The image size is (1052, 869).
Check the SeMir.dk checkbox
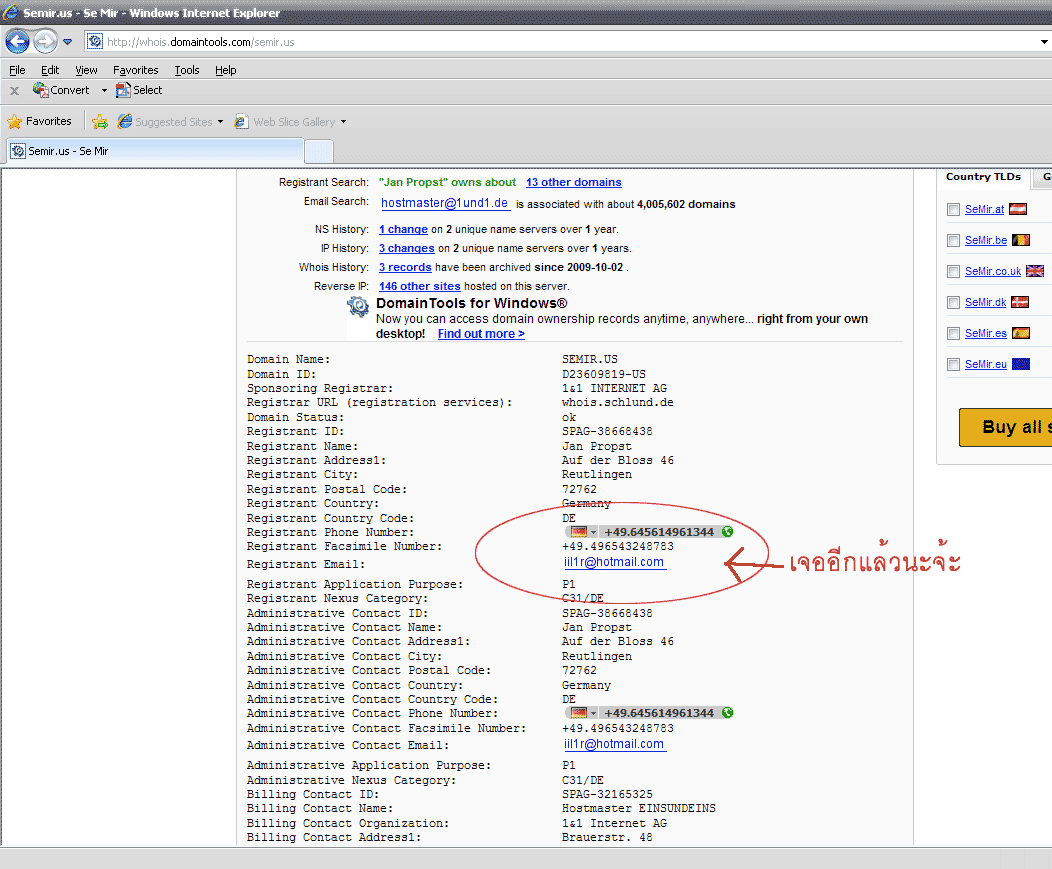[x=953, y=303]
